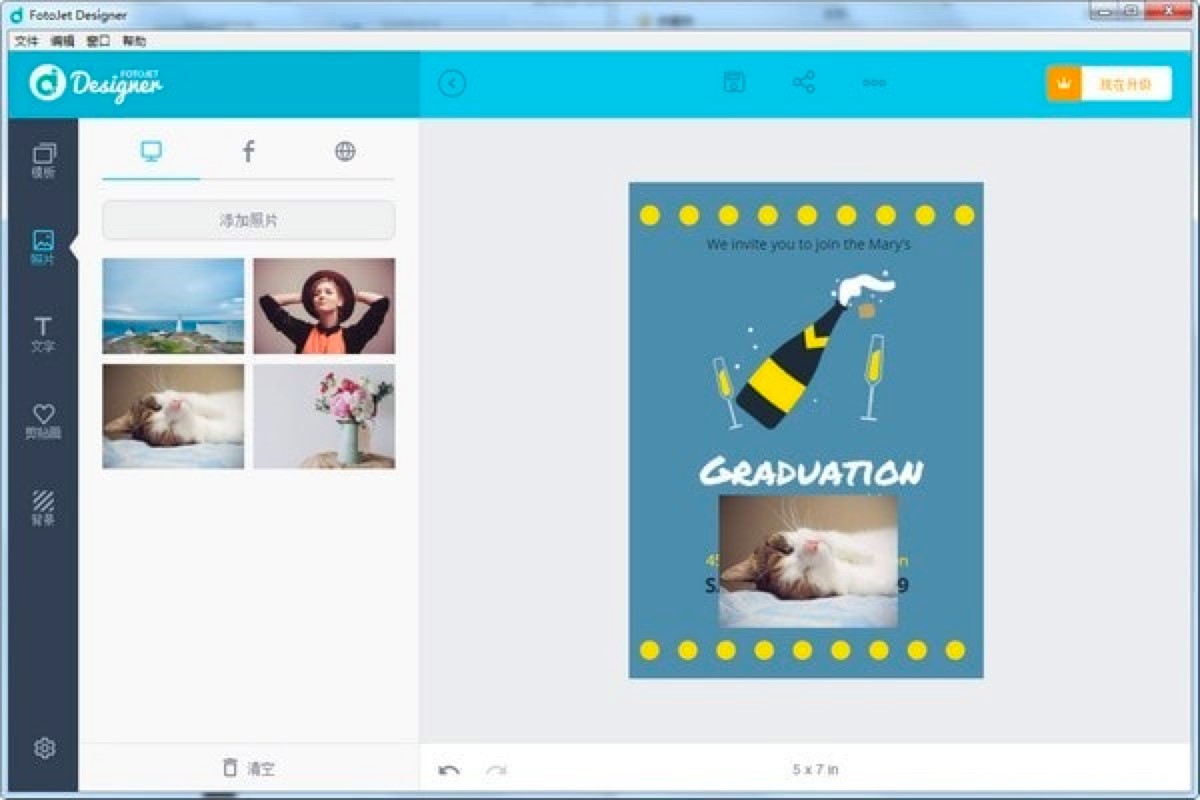Select the 文字 (text) panel icon
The width and height of the screenshot is (1200, 800).
coord(42,330)
